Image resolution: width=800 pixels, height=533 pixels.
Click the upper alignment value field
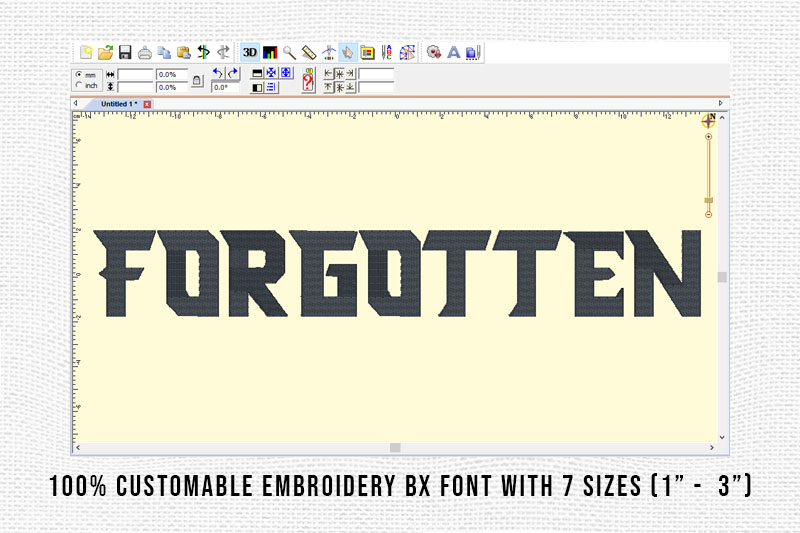click(x=376, y=74)
